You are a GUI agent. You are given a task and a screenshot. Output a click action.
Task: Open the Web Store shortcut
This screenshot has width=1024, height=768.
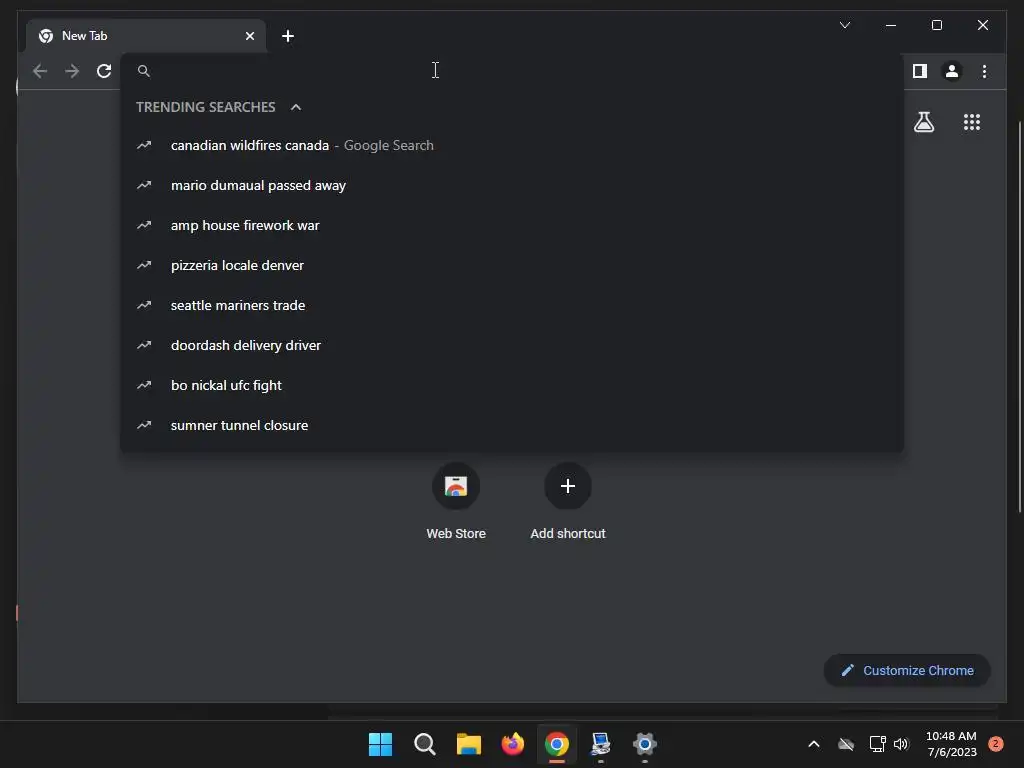point(456,502)
